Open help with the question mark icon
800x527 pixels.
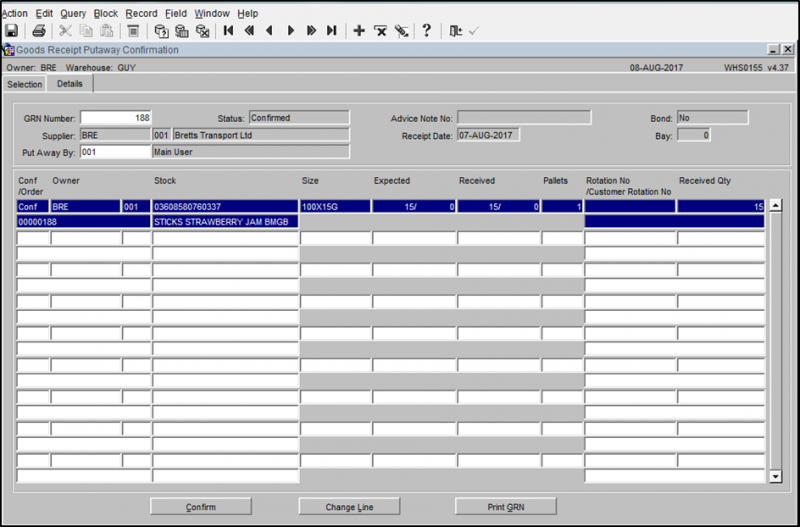click(x=427, y=31)
